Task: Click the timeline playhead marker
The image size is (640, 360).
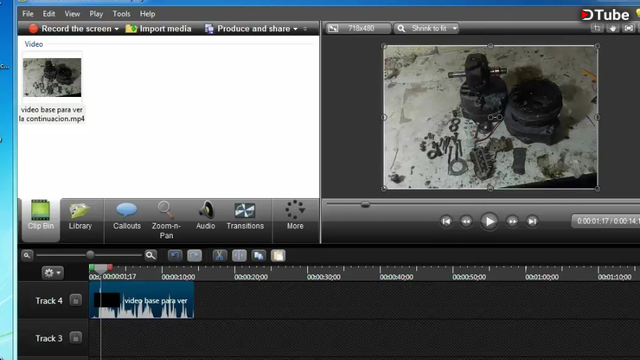Action: coord(101,269)
